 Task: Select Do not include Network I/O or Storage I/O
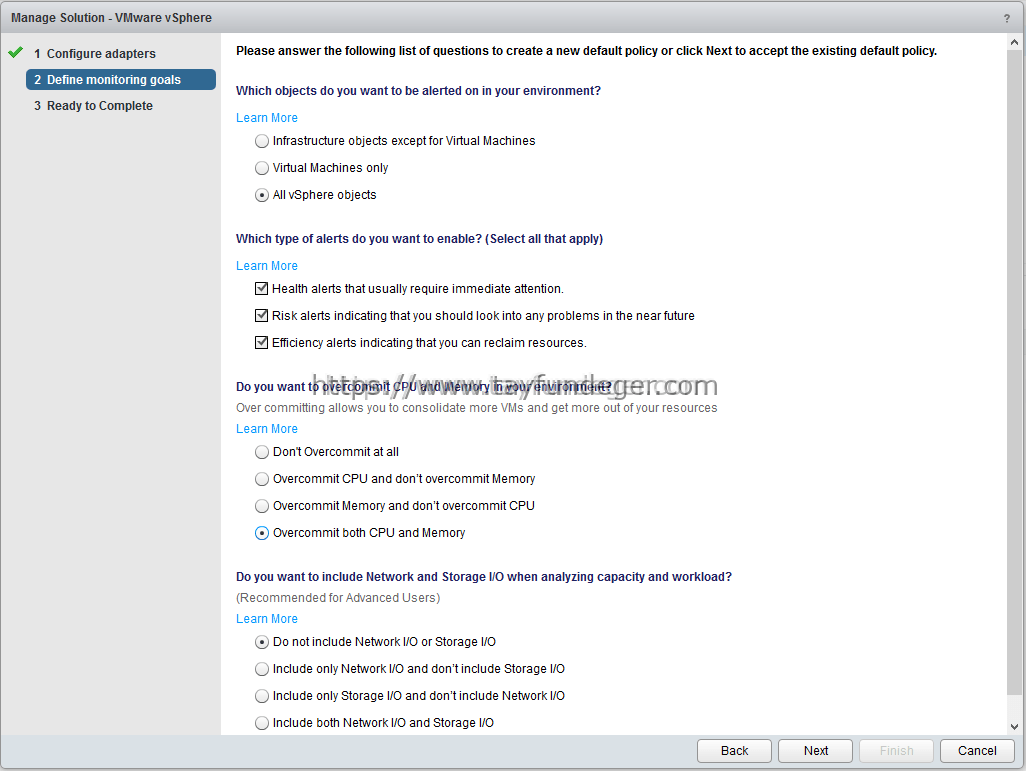(x=262, y=642)
